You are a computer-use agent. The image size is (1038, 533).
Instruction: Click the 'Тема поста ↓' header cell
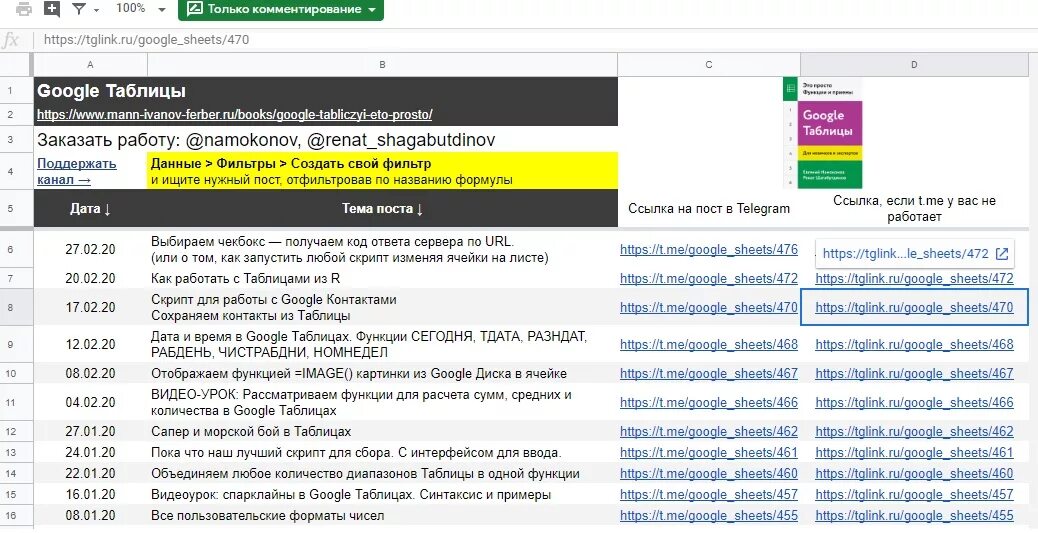pyautogui.click(x=383, y=209)
